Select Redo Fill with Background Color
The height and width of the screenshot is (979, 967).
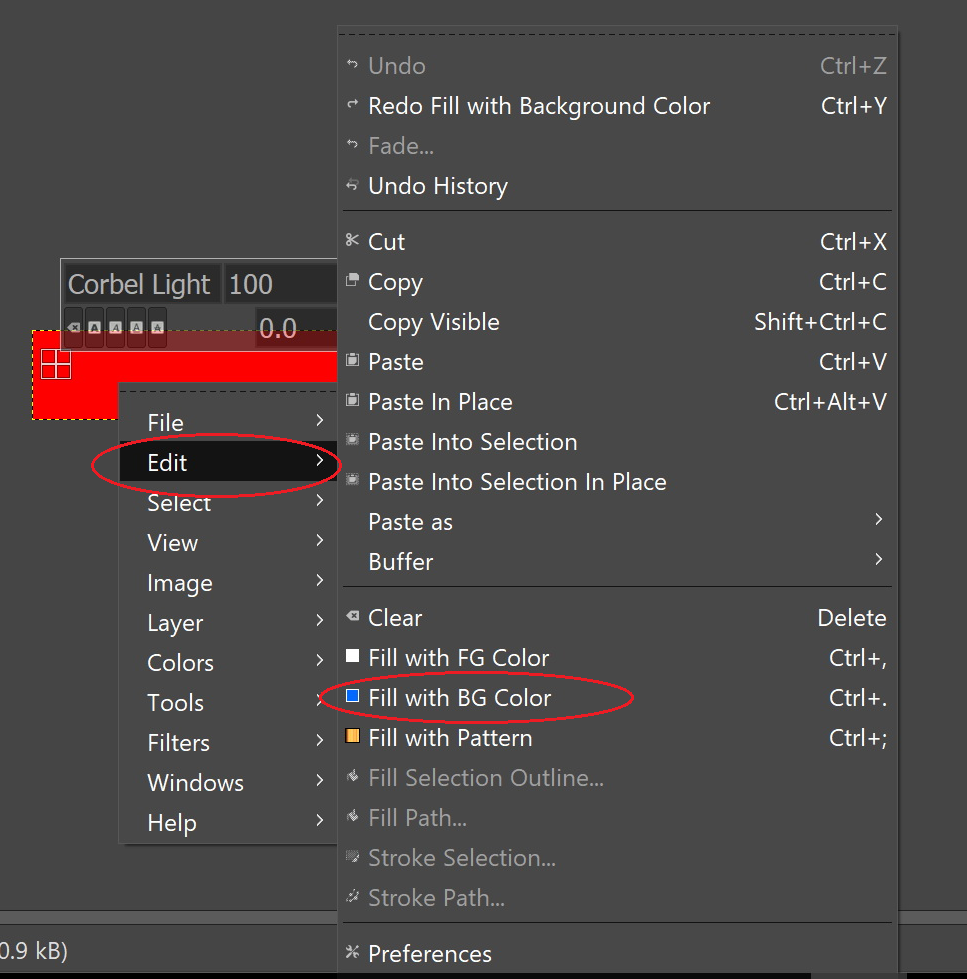539,106
